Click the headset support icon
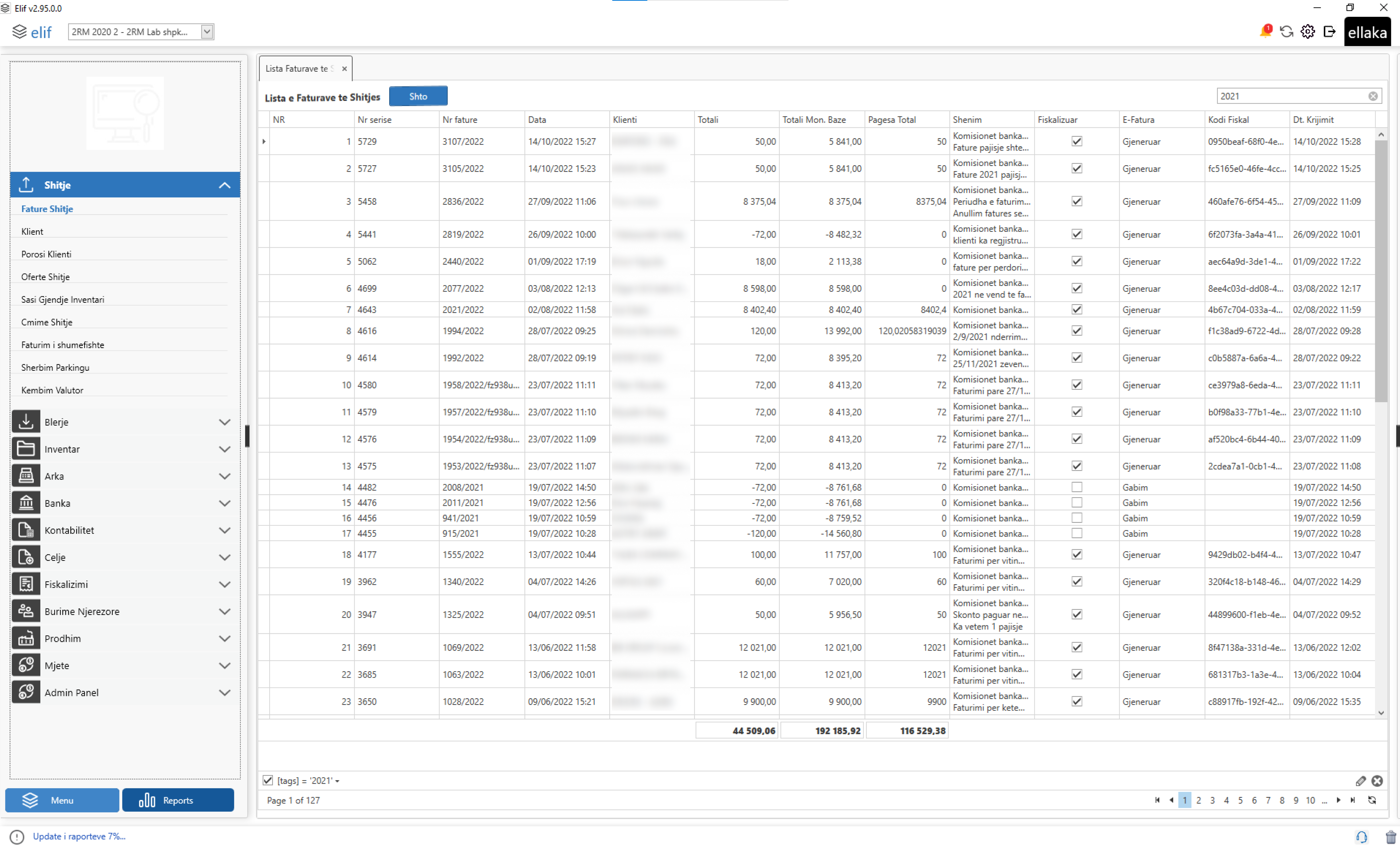Screen dimensions: 1400x846 pyautogui.click(x=1361, y=836)
